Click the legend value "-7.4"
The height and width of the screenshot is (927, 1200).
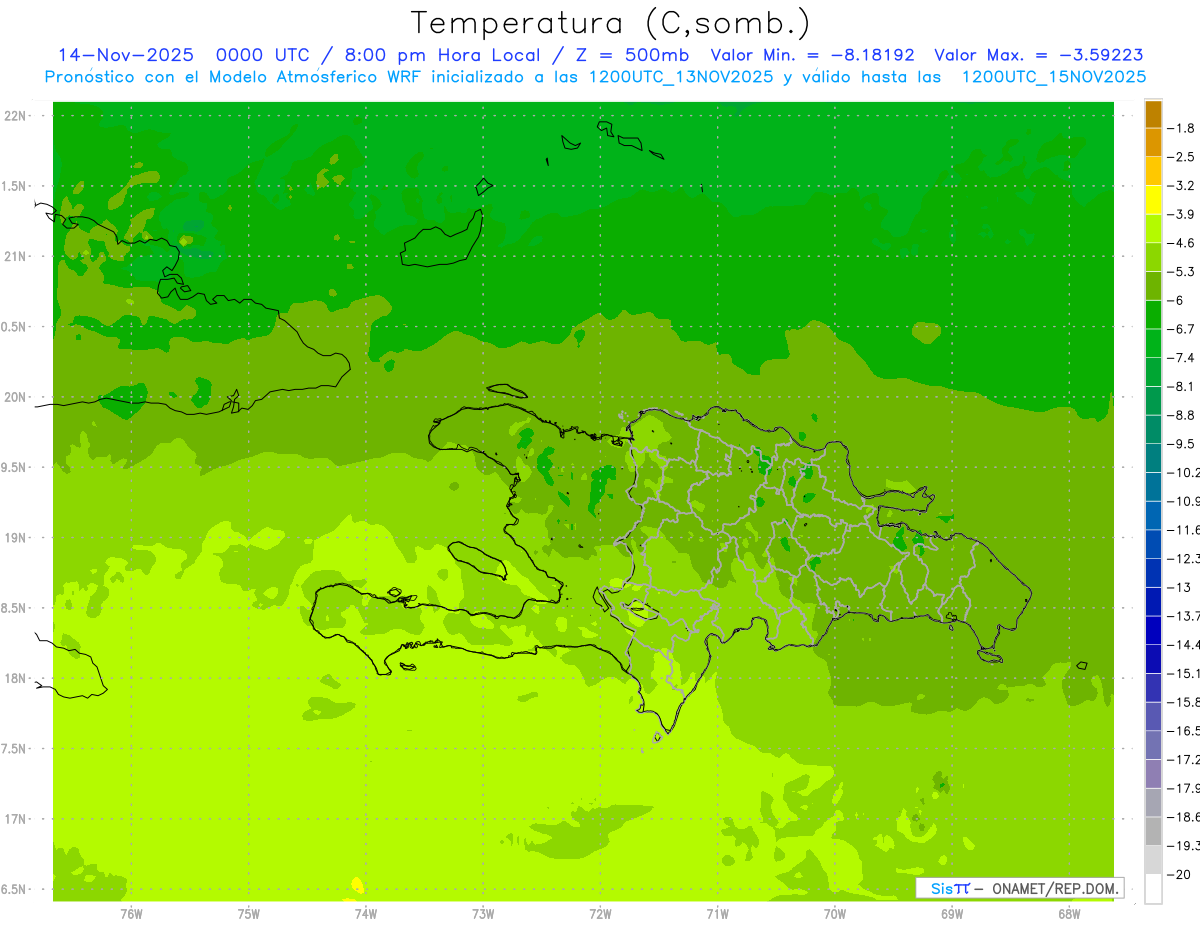click(x=1181, y=358)
